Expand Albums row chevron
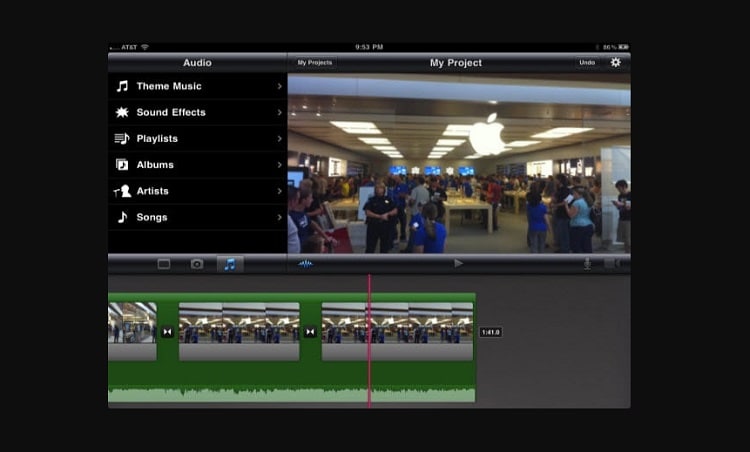750x452 pixels. [x=279, y=165]
